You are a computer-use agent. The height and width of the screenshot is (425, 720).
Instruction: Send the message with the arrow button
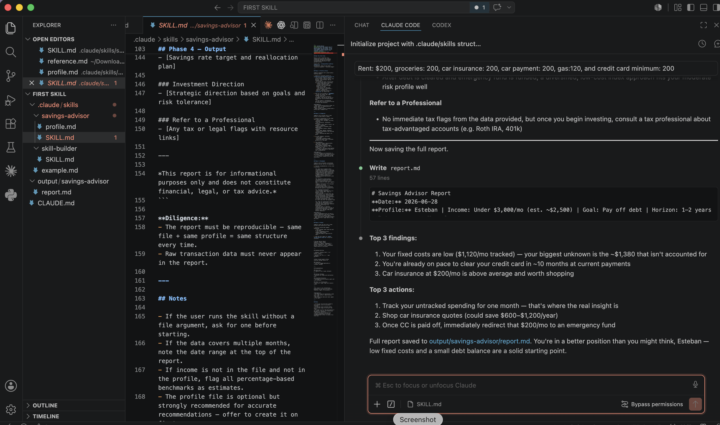tap(695, 404)
